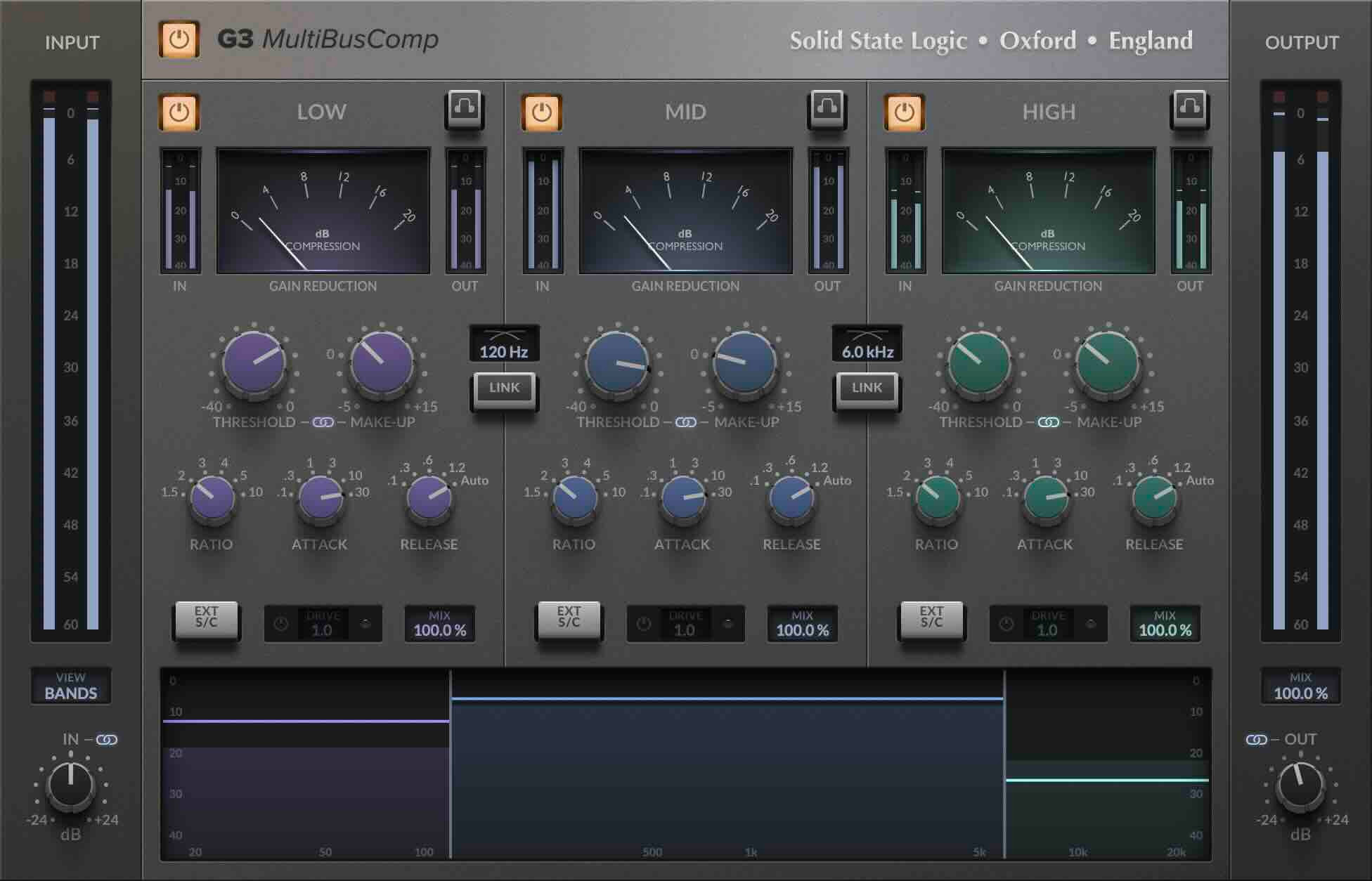Click mid-high crossover line in band graph
The height and width of the screenshot is (881, 1372).
click(x=1004, y=764)
